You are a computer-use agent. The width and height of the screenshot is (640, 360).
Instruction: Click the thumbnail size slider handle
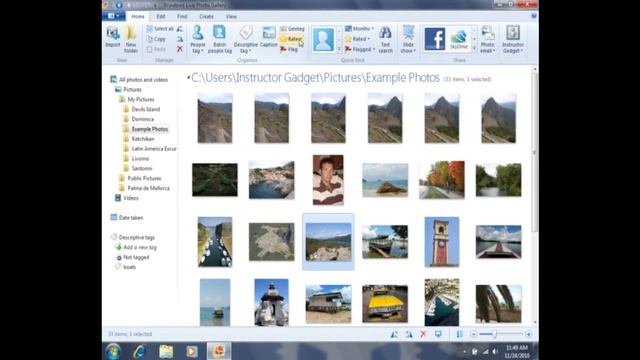click(495, 334)
